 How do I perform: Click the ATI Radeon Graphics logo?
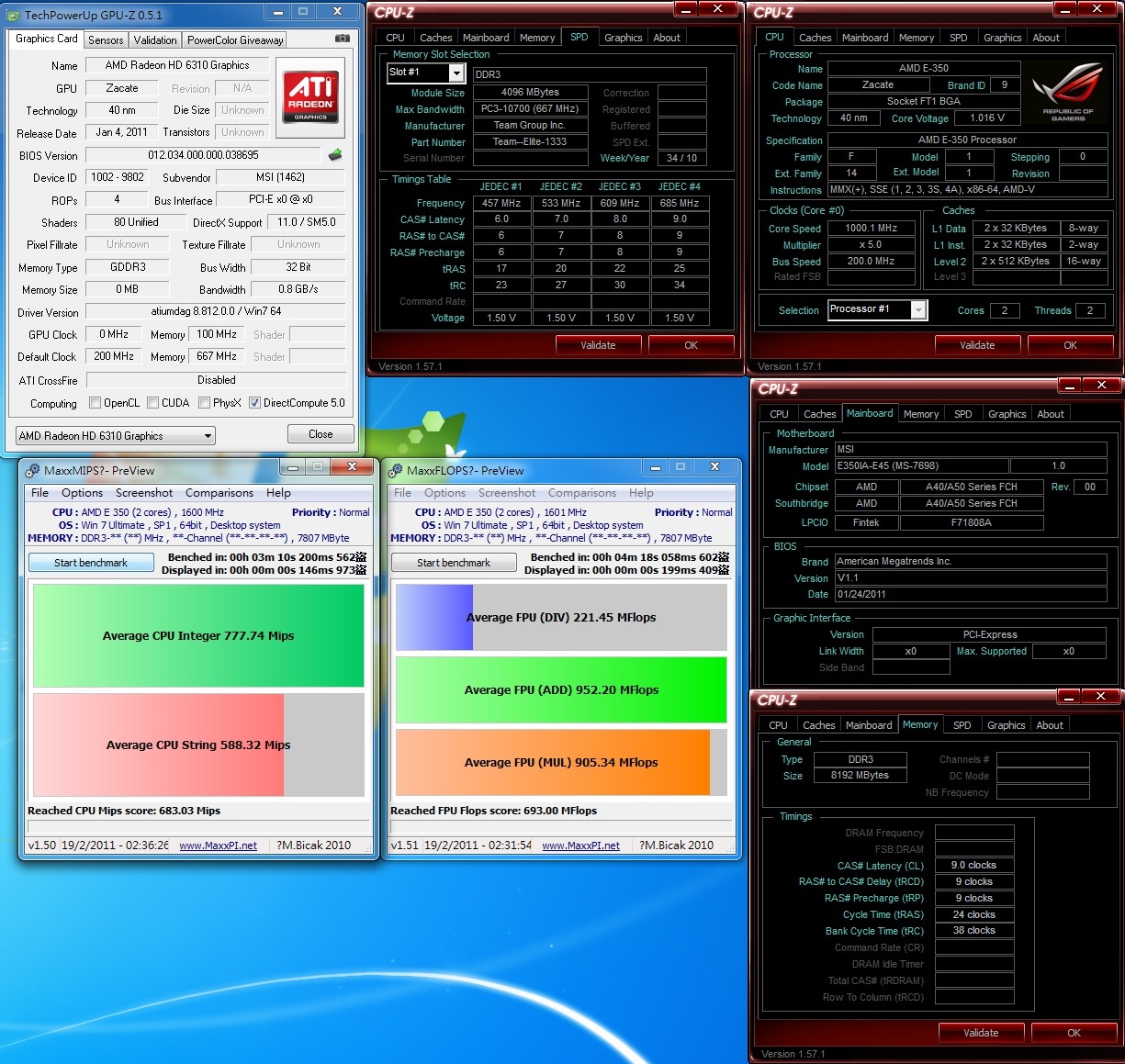(310, 97)
